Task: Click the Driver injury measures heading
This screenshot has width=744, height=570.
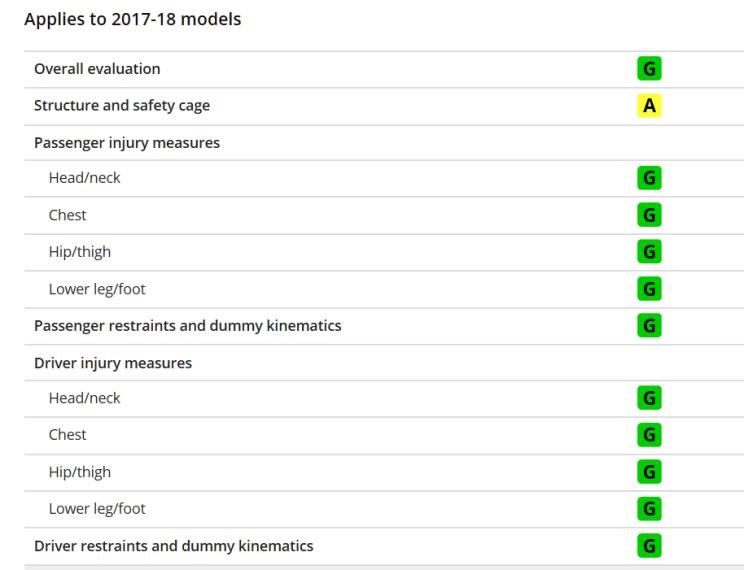Action: [113, 363]
